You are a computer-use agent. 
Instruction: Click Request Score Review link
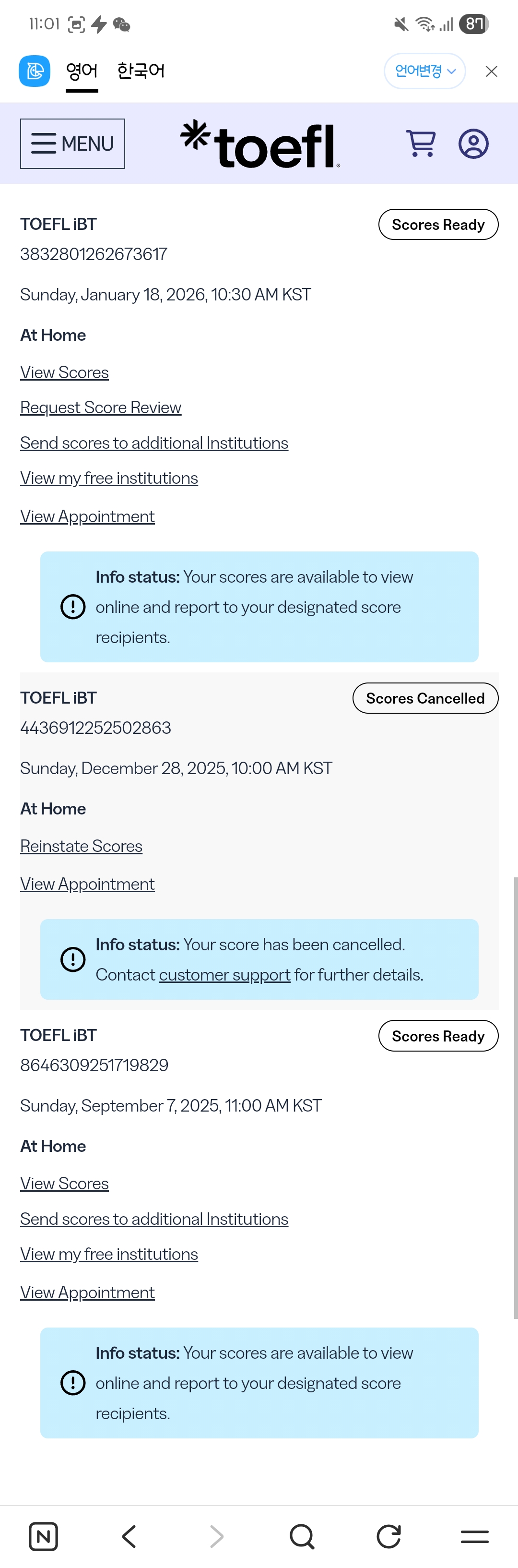(101, 408)
